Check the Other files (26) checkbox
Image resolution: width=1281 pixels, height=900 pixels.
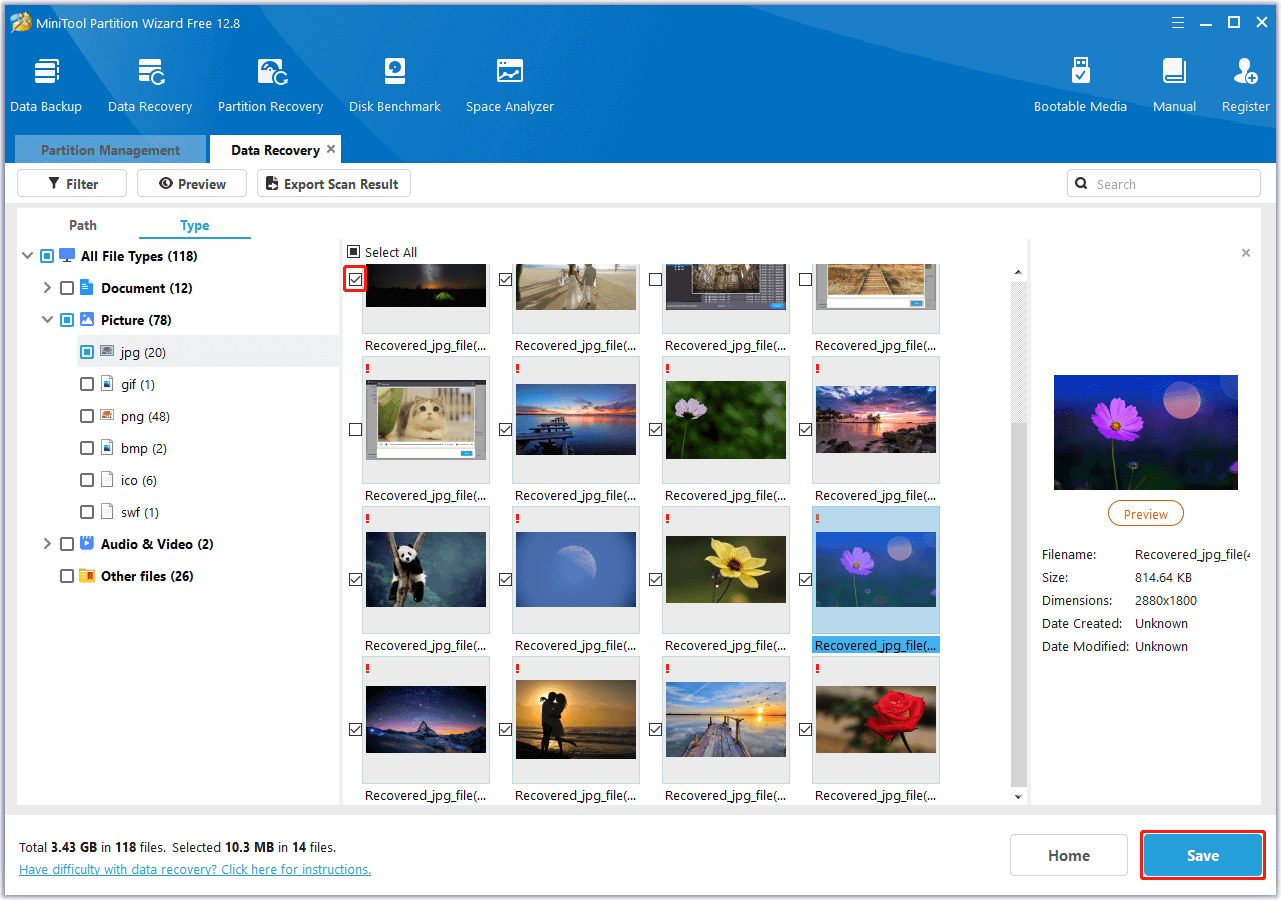(x=67, y=576)
